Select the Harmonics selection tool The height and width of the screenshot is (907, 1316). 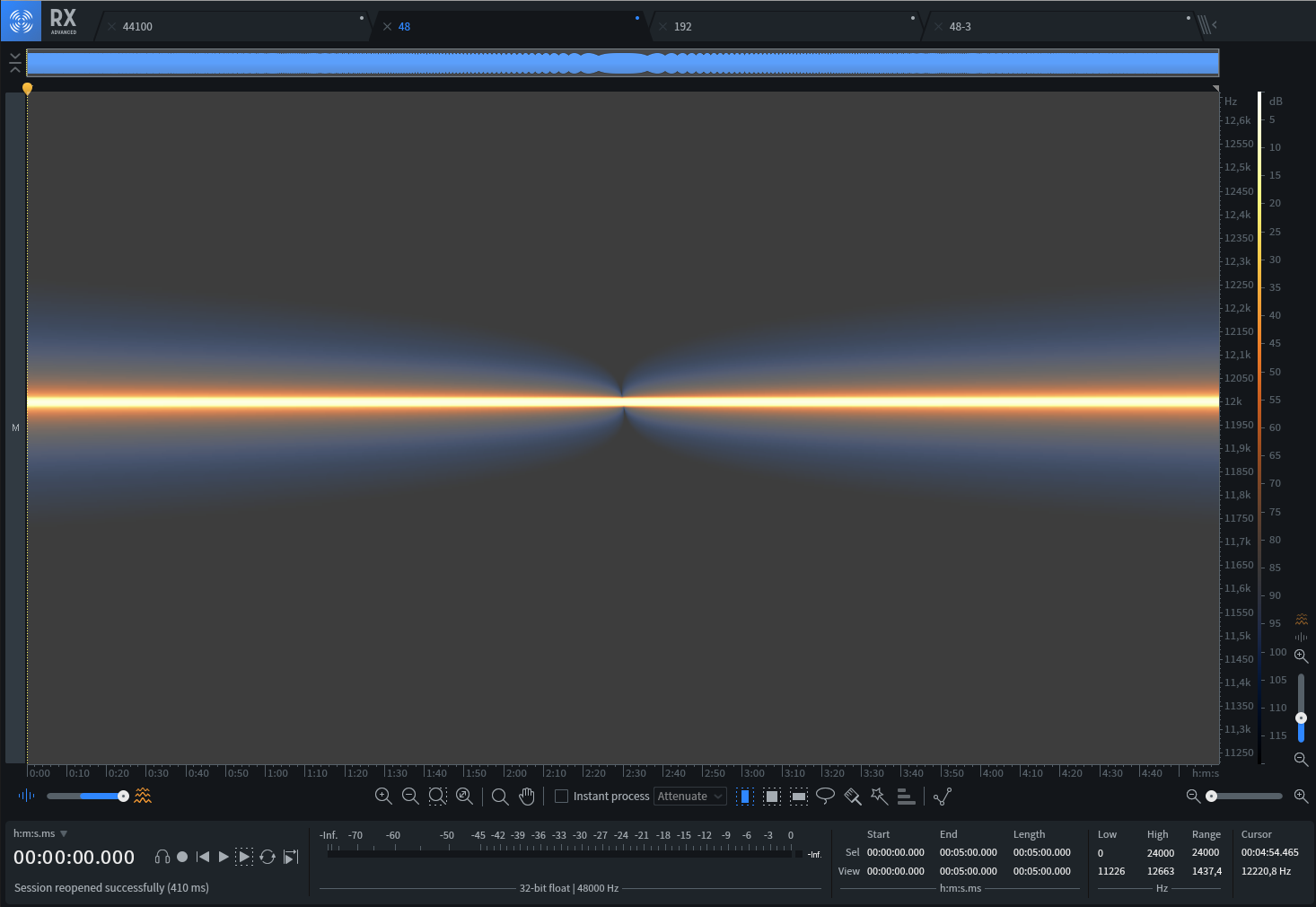pyautogui.click(x=907, y=796)
